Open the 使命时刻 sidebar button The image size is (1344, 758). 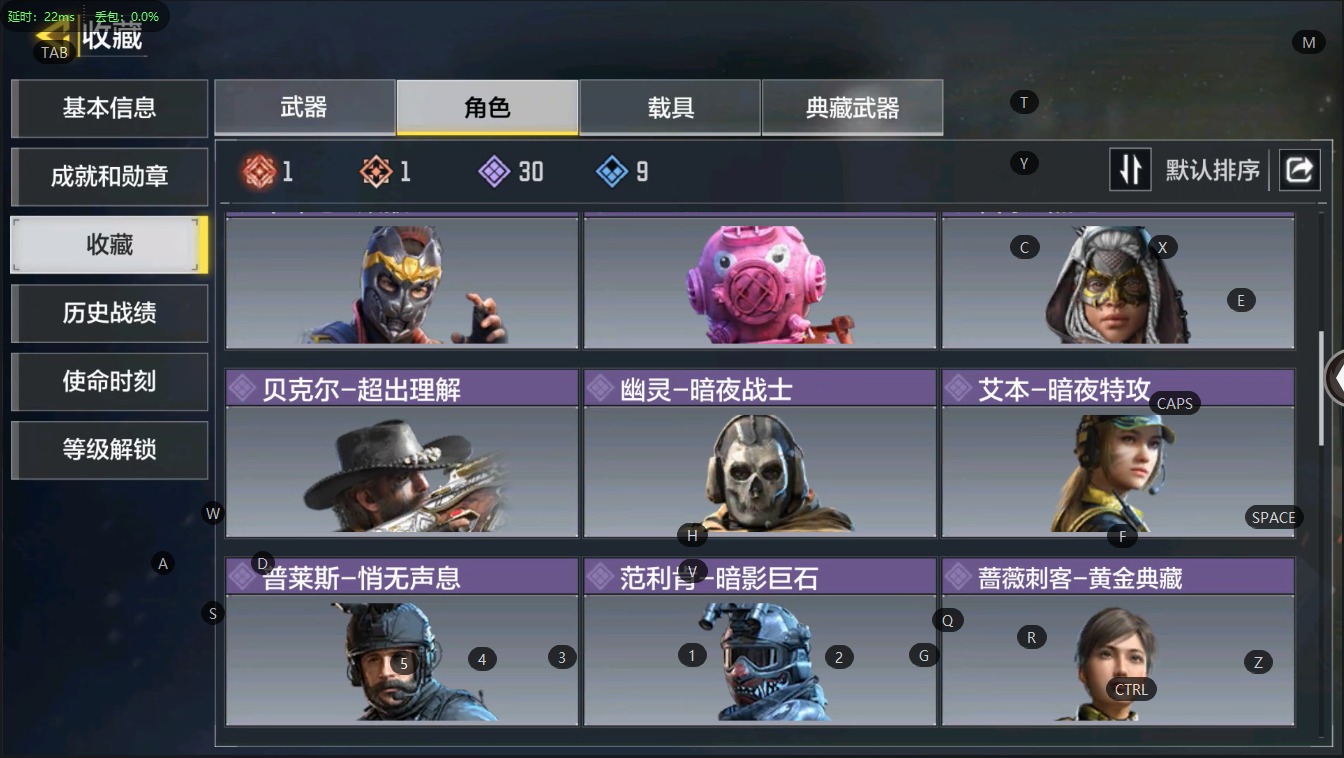[109, 381]
